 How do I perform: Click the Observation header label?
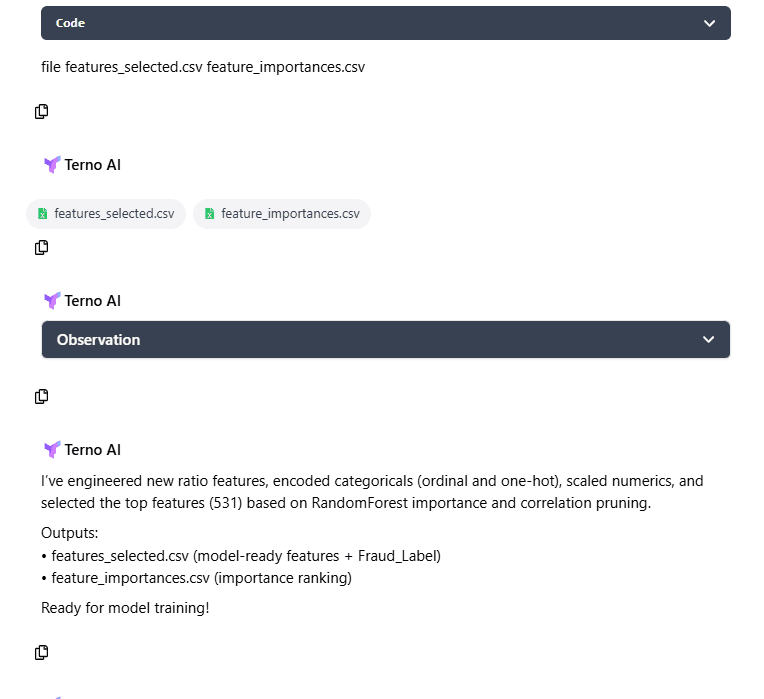(98, 340)
